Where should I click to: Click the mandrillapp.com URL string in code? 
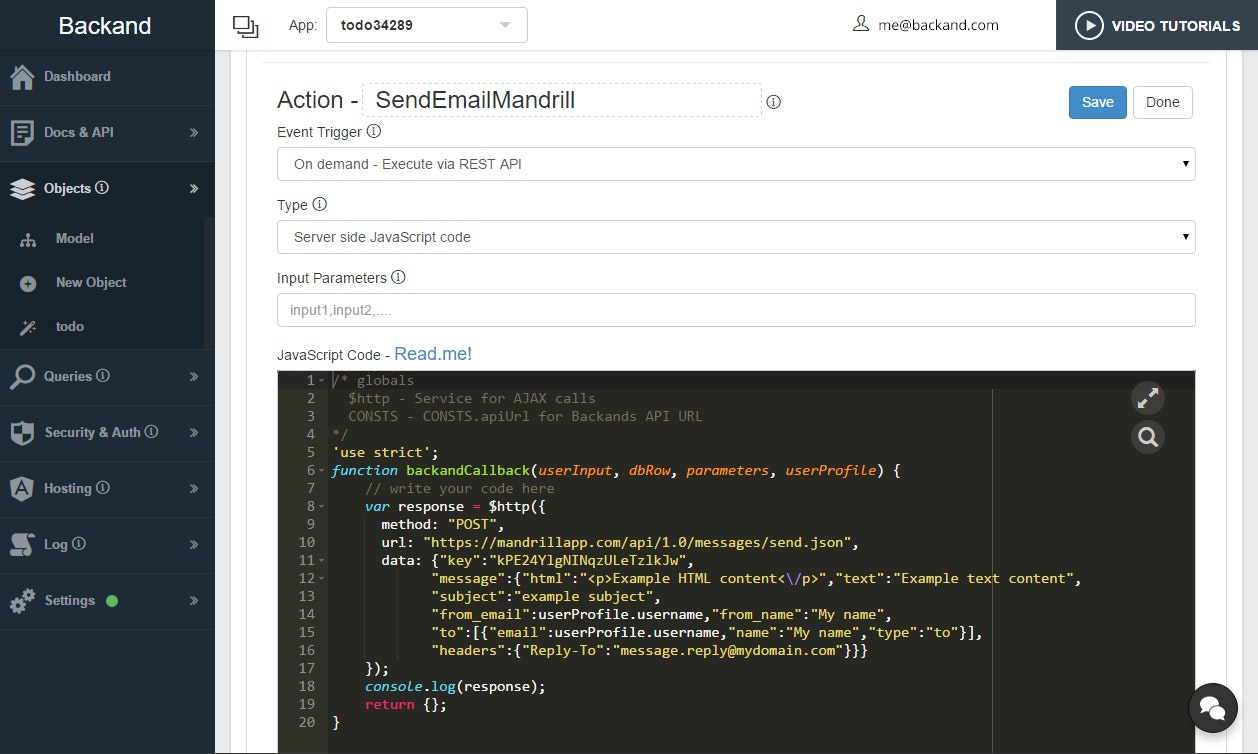point(637,543)
